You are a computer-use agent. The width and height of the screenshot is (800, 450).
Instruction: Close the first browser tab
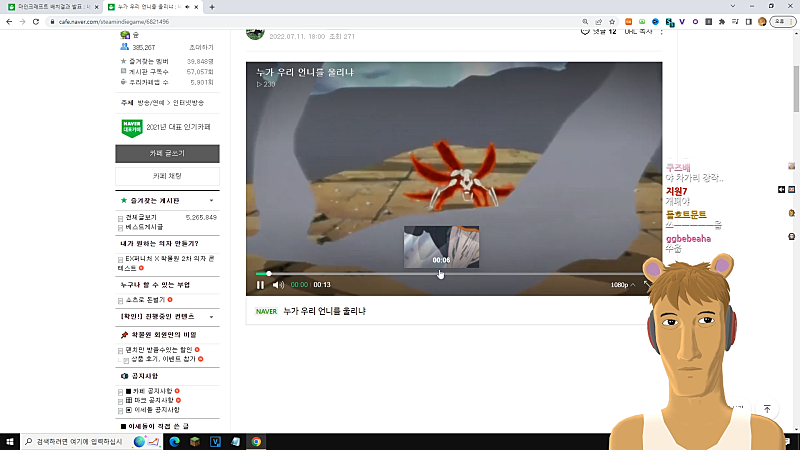click(x=96, y=7)
